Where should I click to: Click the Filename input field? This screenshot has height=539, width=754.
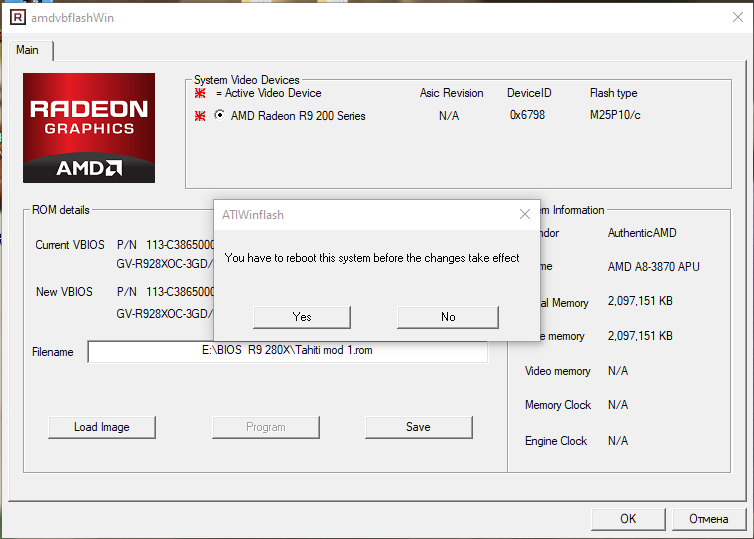288,351
